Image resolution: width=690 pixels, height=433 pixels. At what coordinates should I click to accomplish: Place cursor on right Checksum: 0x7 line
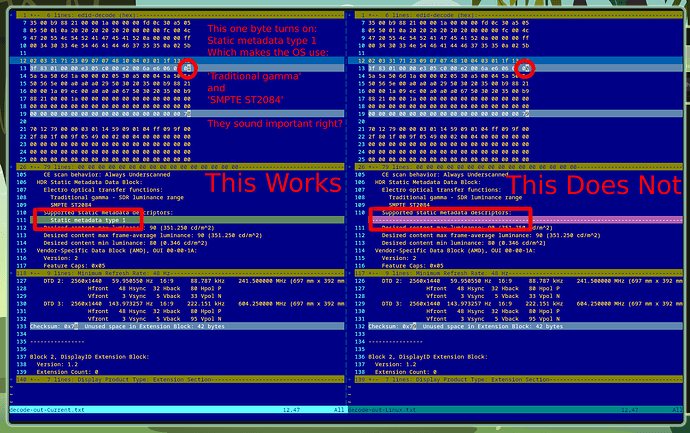click(x=525, y=327)
